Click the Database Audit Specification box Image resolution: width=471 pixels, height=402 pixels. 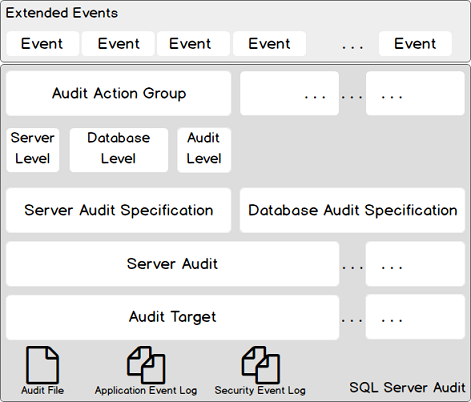352,210
